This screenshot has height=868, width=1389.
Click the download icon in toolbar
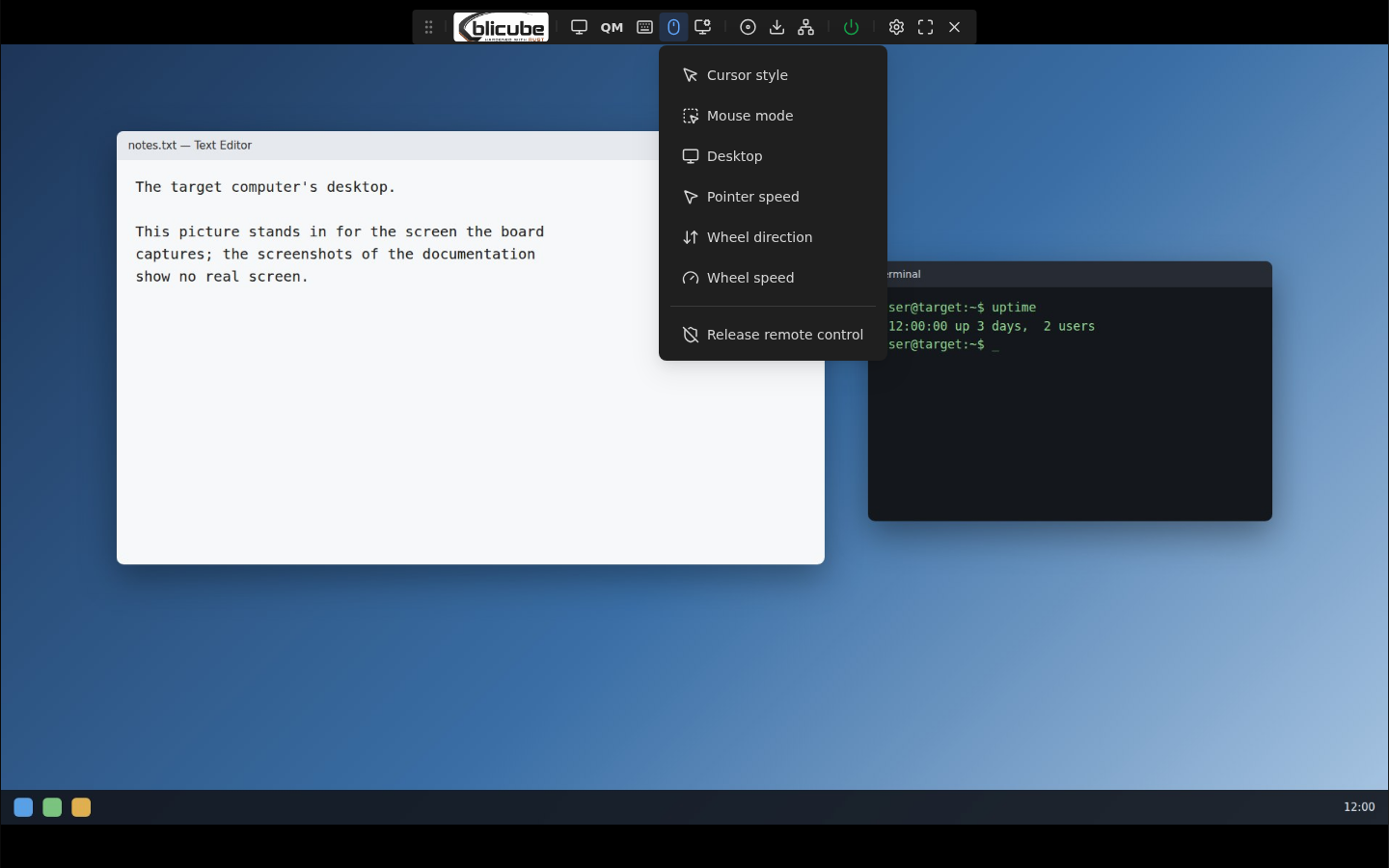776,27
